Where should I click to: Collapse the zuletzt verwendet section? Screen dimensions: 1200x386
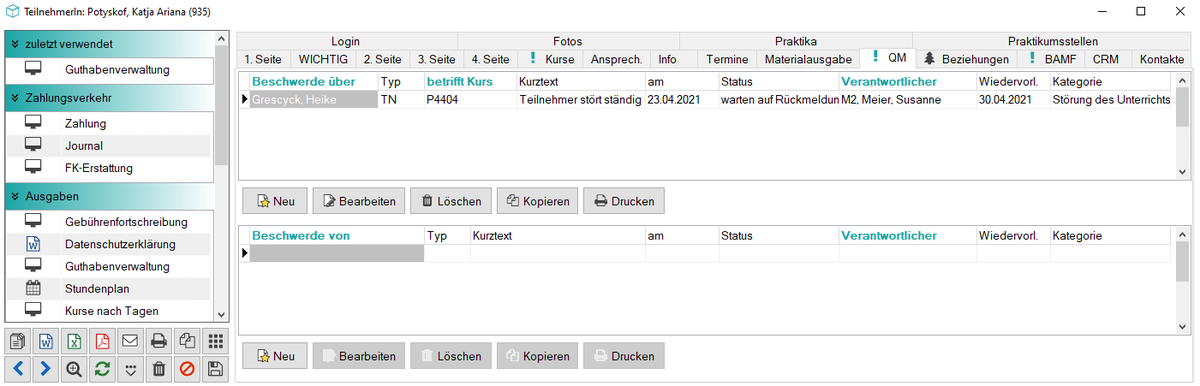click(109, 44)
